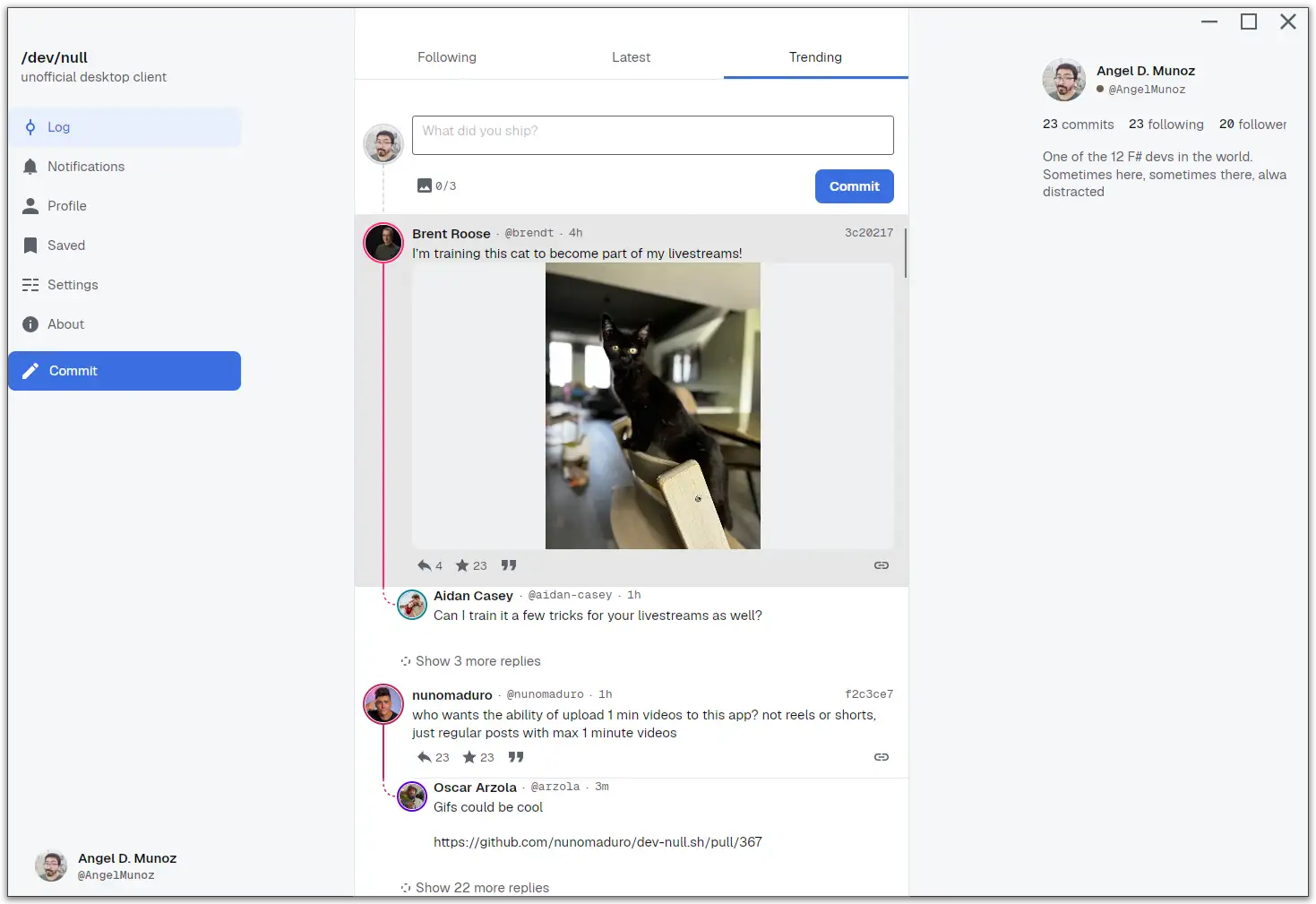Viewport: 1316px width, 904px height.
Task: Star Brent Roose's post
Action: pos(471,565)
